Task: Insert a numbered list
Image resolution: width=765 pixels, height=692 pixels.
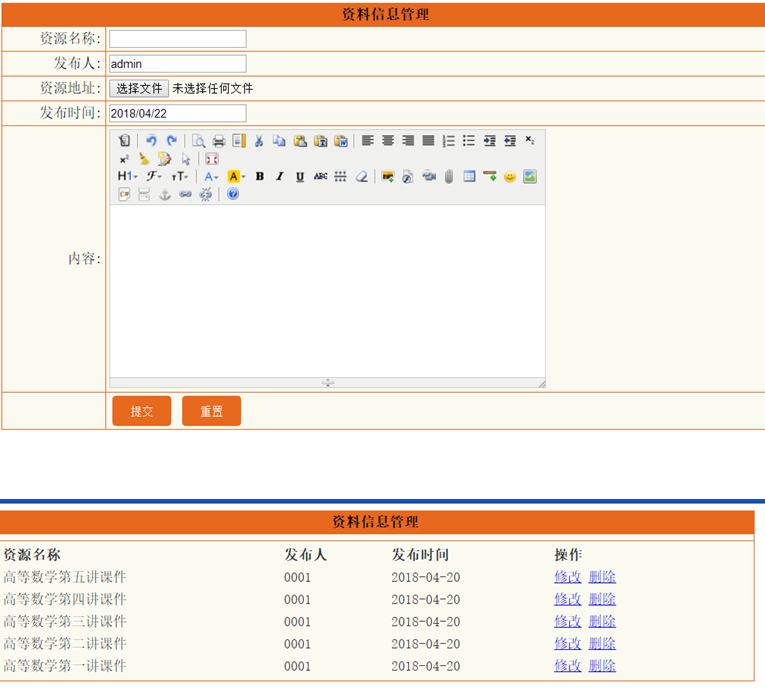Action: point(449,141)
